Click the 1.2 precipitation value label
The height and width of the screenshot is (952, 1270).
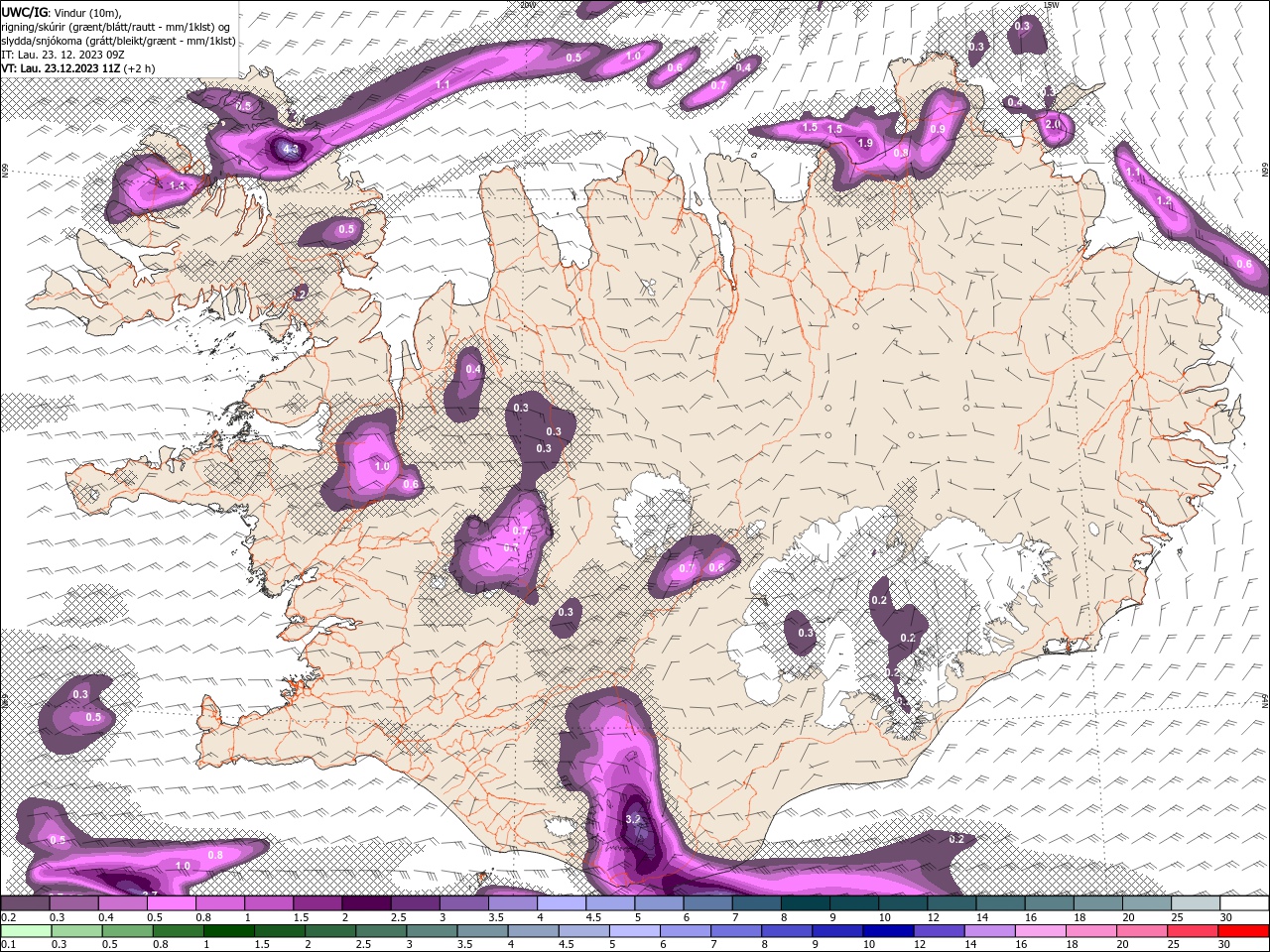click(1165, 200)
